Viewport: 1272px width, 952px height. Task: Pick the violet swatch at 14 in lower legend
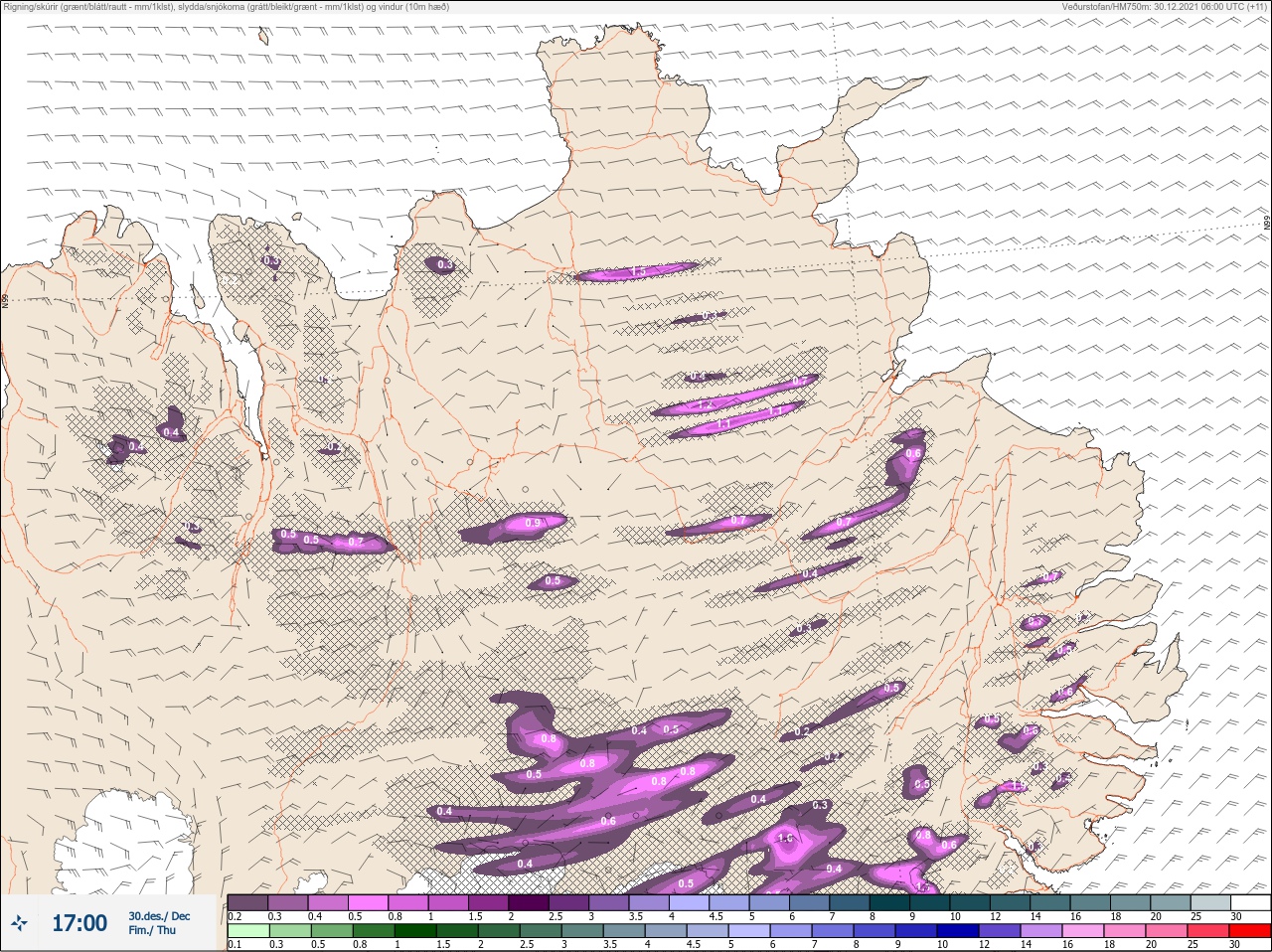click(1041, 932)
